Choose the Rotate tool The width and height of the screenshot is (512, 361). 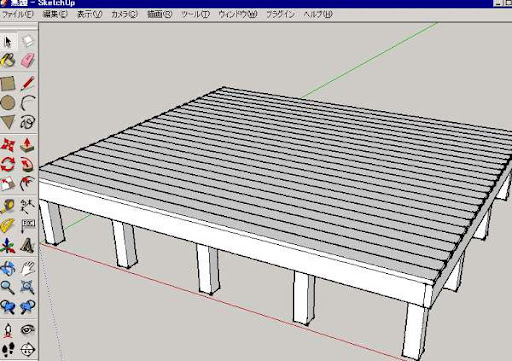(x=8, y=164)
